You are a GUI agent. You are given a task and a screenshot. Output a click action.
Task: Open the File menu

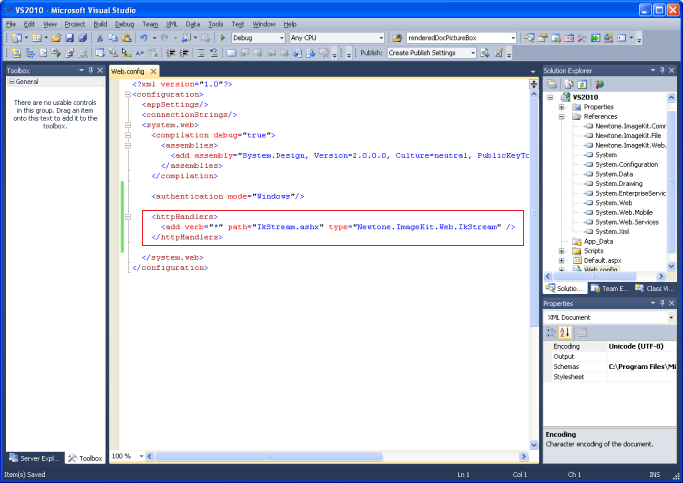click(11, 24)
